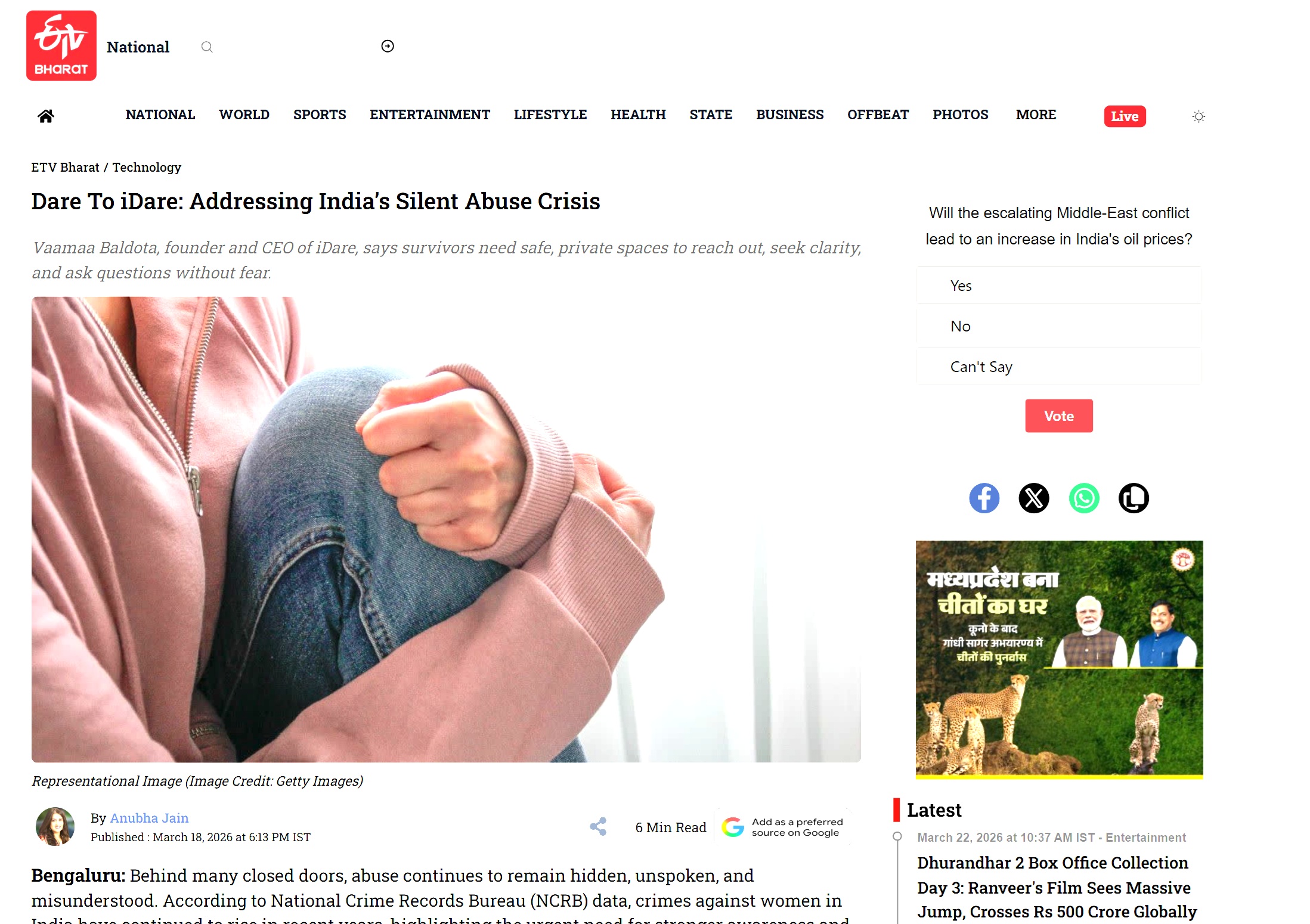Toggle light/dark theme sun icon
The width and height of the screenshot is (1310, 924).
[x=1198, y=116]
